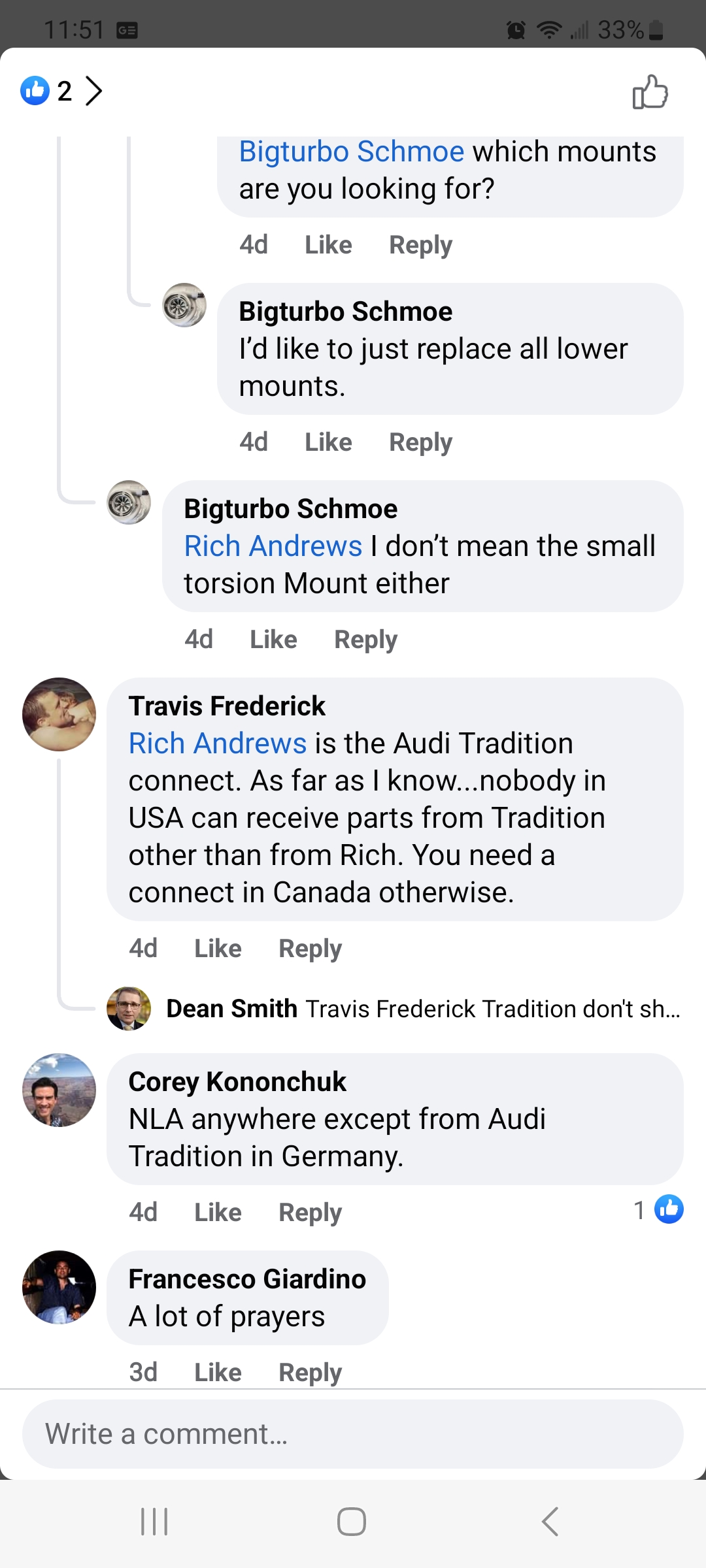Open Rich Andrews mention in Travis's comment
The width and height of the screenshot is (706, 1568).
click(x=218, y=743)
